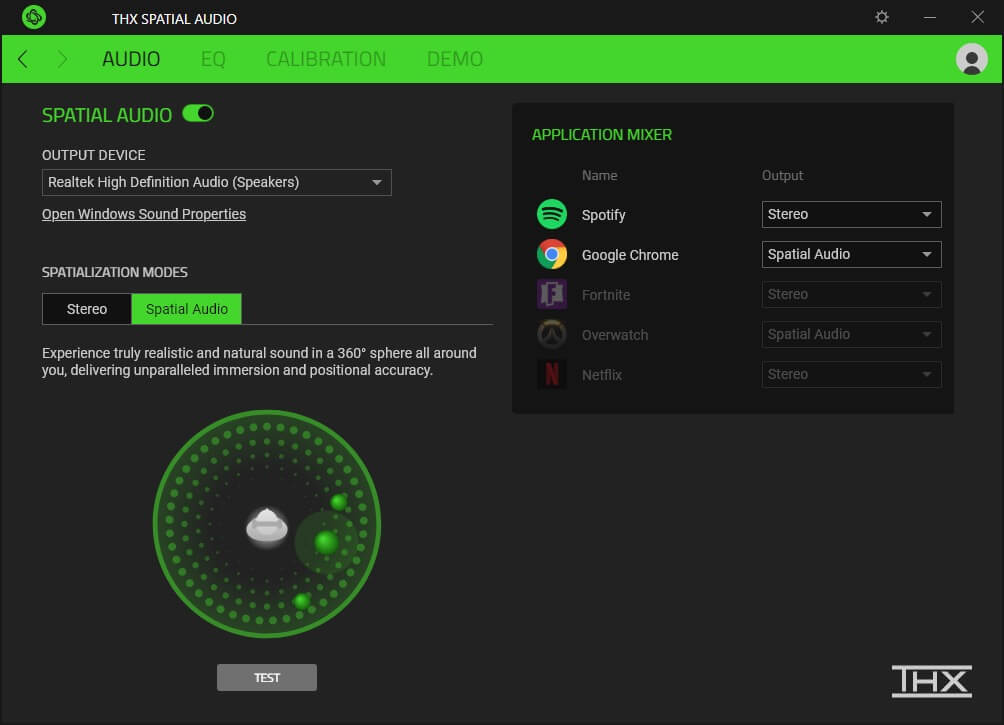Click the Spotify app icon

(552, 214)
